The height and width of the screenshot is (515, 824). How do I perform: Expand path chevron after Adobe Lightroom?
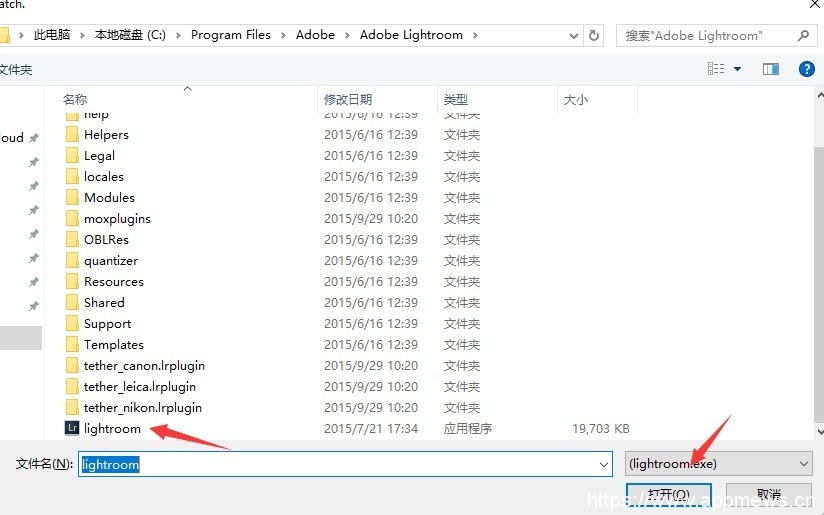[x=475, y=35]
